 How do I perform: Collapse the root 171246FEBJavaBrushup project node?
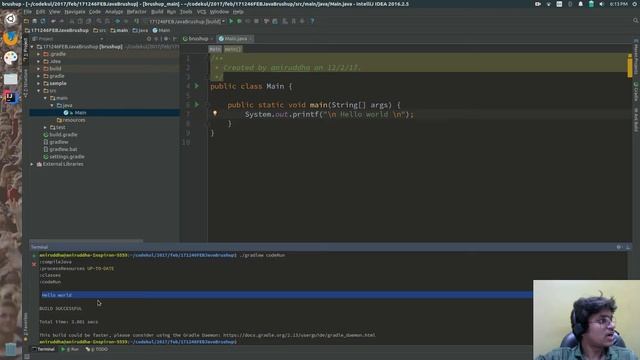32,47
